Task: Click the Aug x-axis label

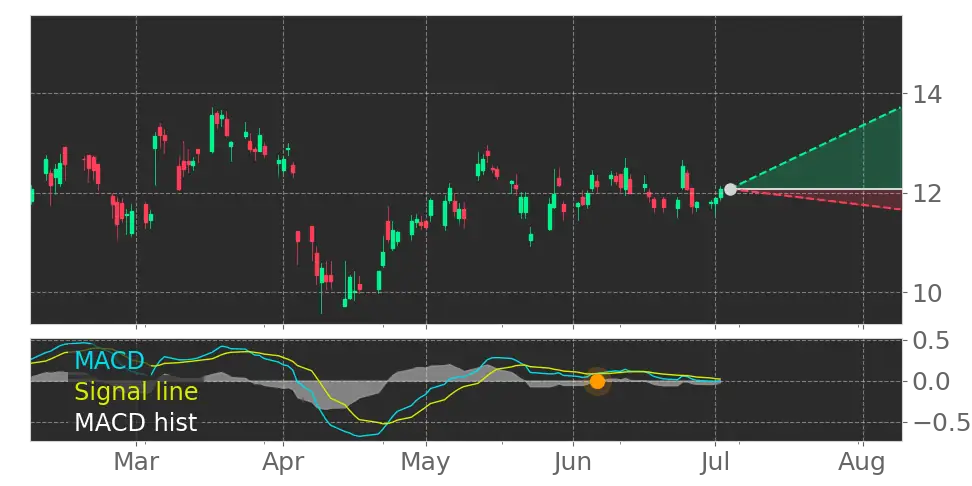Action: coord(863,463)
